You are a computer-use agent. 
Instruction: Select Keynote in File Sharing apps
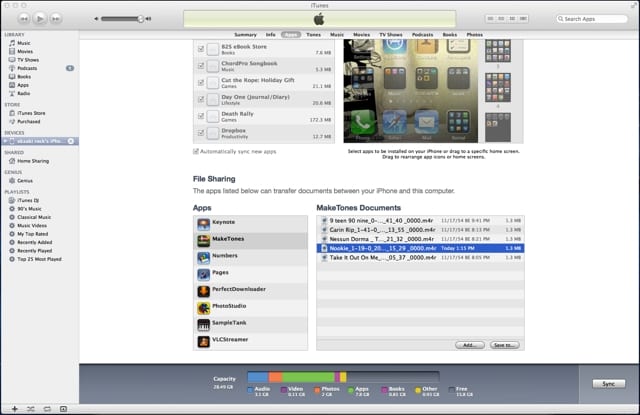point(251,224)
